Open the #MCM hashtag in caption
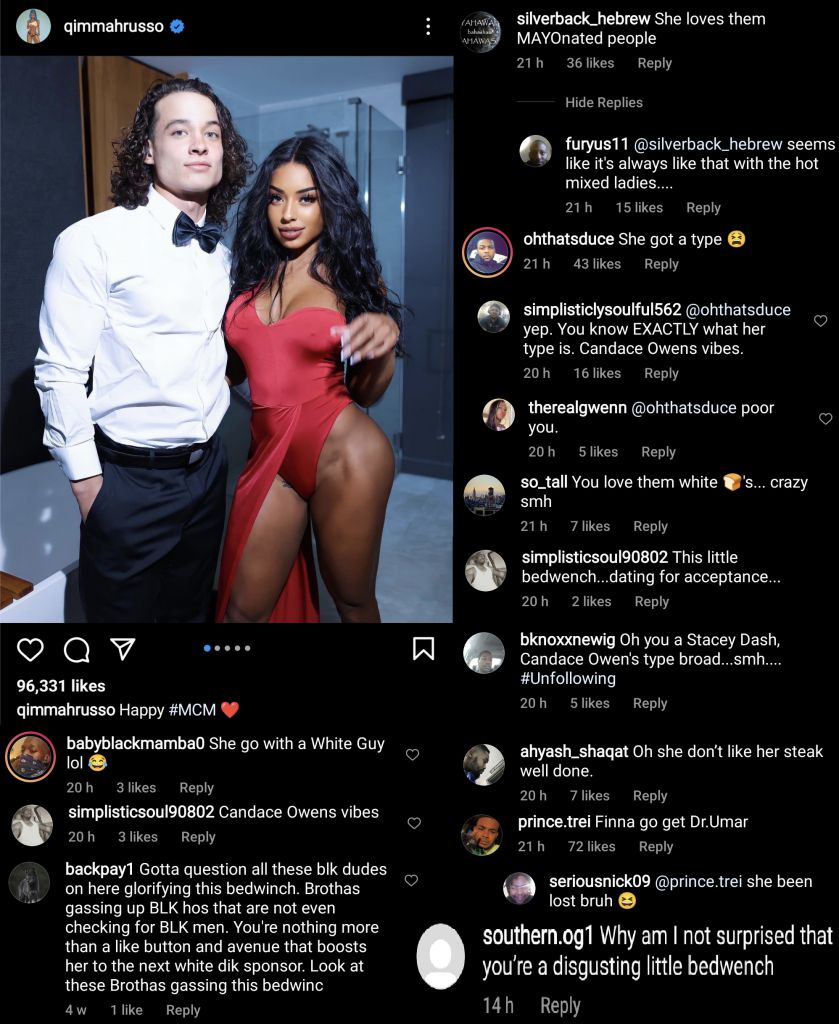The image size is (839, 1024). coord(192,710)
